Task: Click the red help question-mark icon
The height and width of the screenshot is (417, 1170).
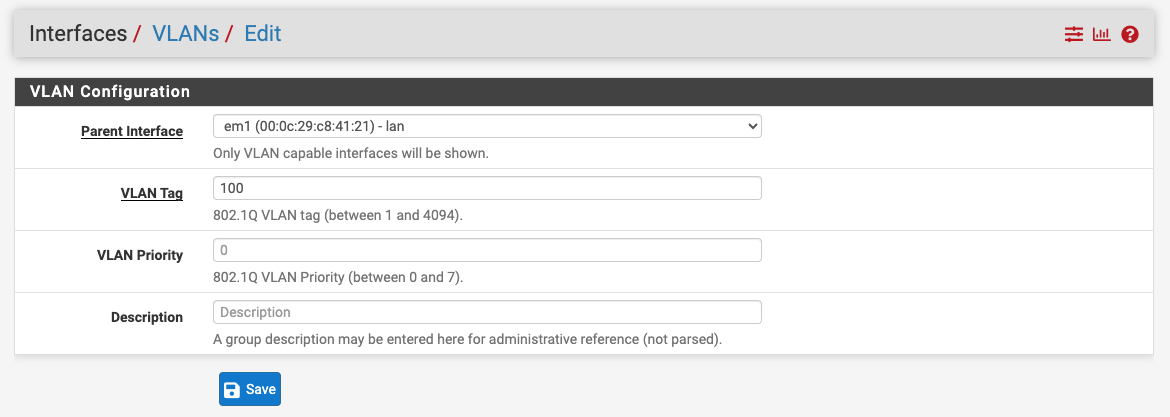Action: pos(1130,35)
